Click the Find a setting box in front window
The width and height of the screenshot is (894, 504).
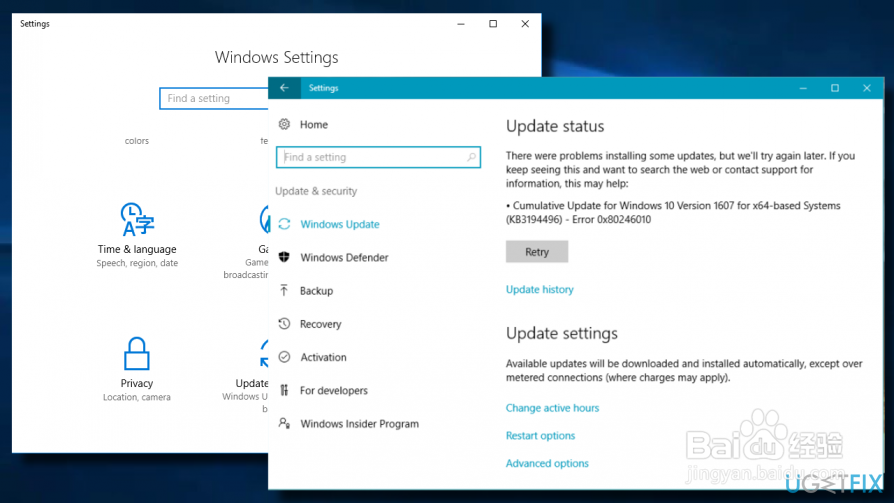tap(378, 157)
